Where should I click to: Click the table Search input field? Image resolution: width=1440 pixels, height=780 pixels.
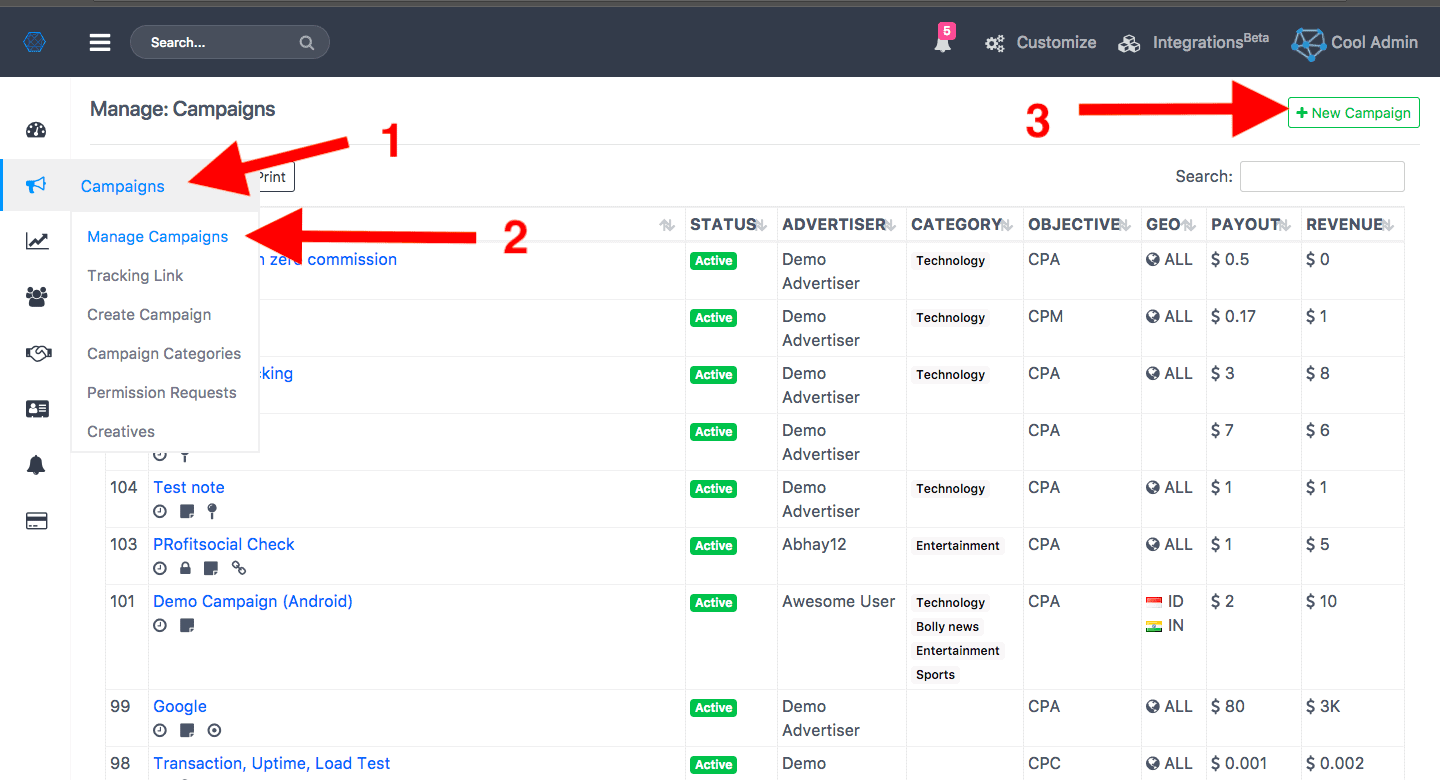[x=1321, y=176]
